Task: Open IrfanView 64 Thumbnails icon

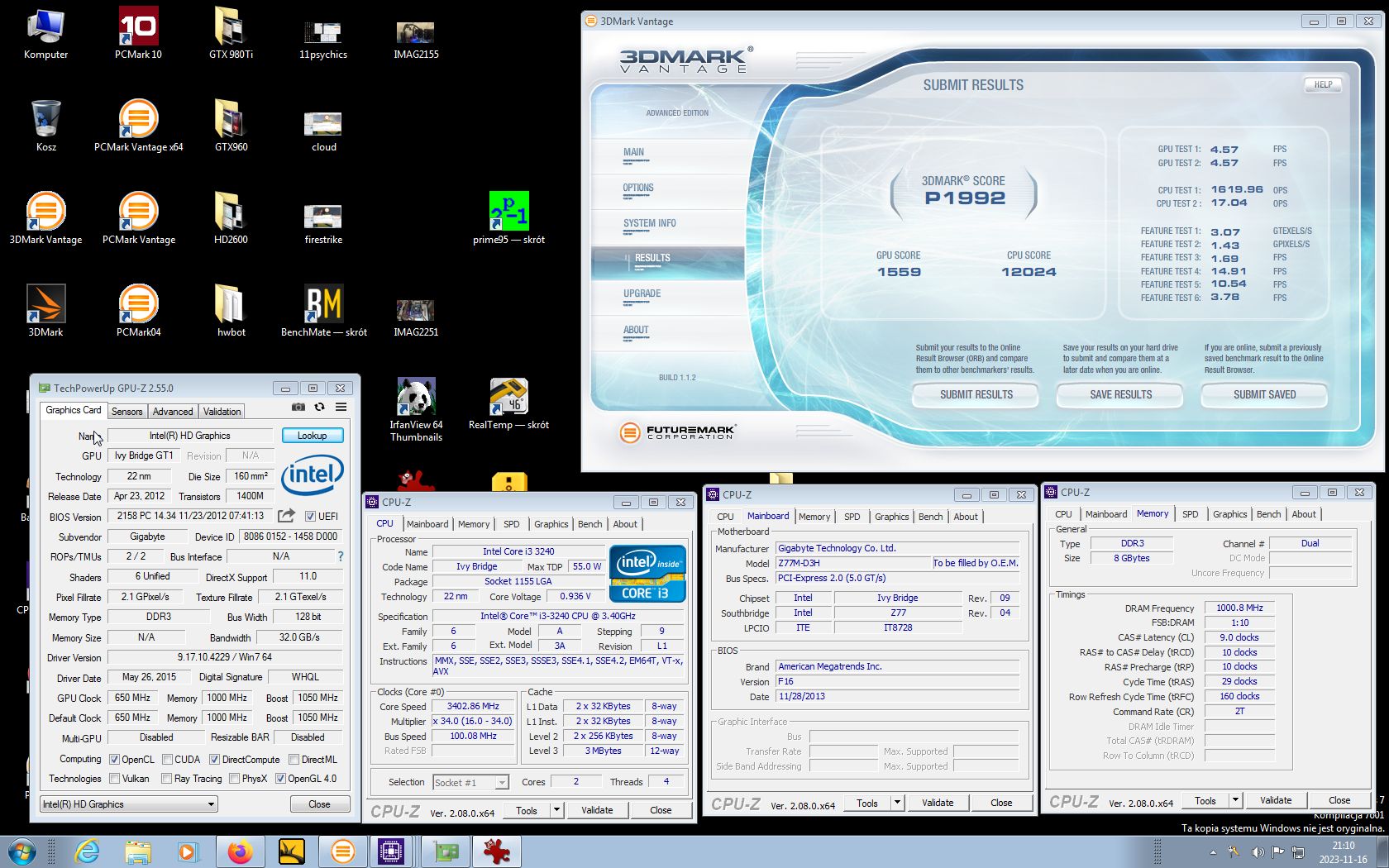Action: click(416, 409)
